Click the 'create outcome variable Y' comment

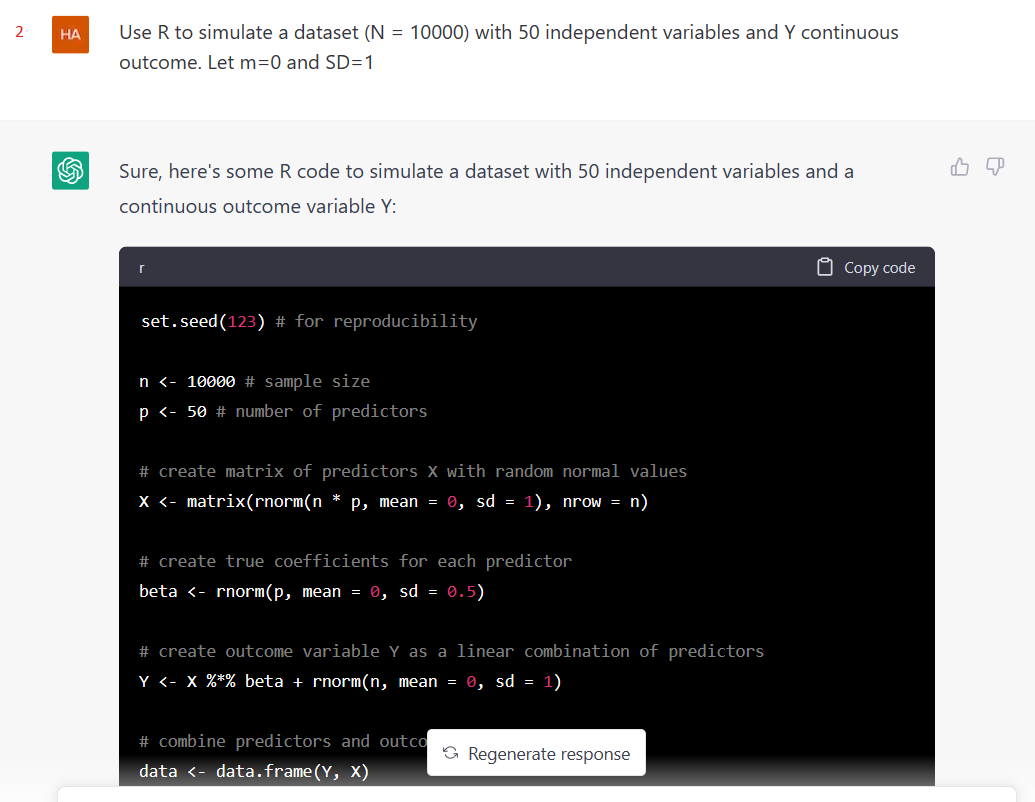[451, 652]
